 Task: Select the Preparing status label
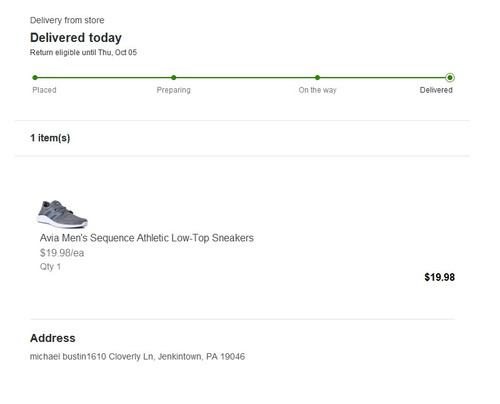(x=174, y=90)
